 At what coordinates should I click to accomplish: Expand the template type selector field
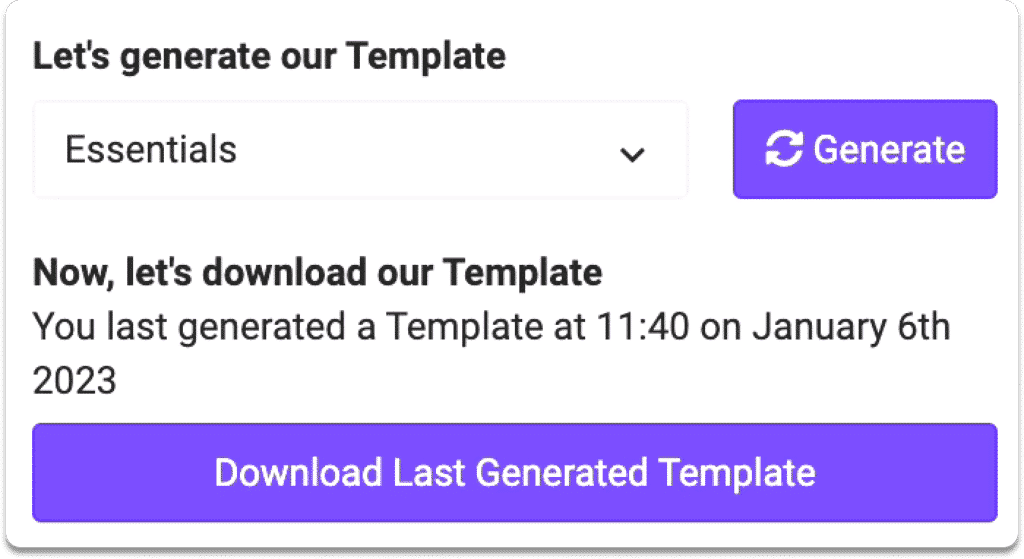360,150
